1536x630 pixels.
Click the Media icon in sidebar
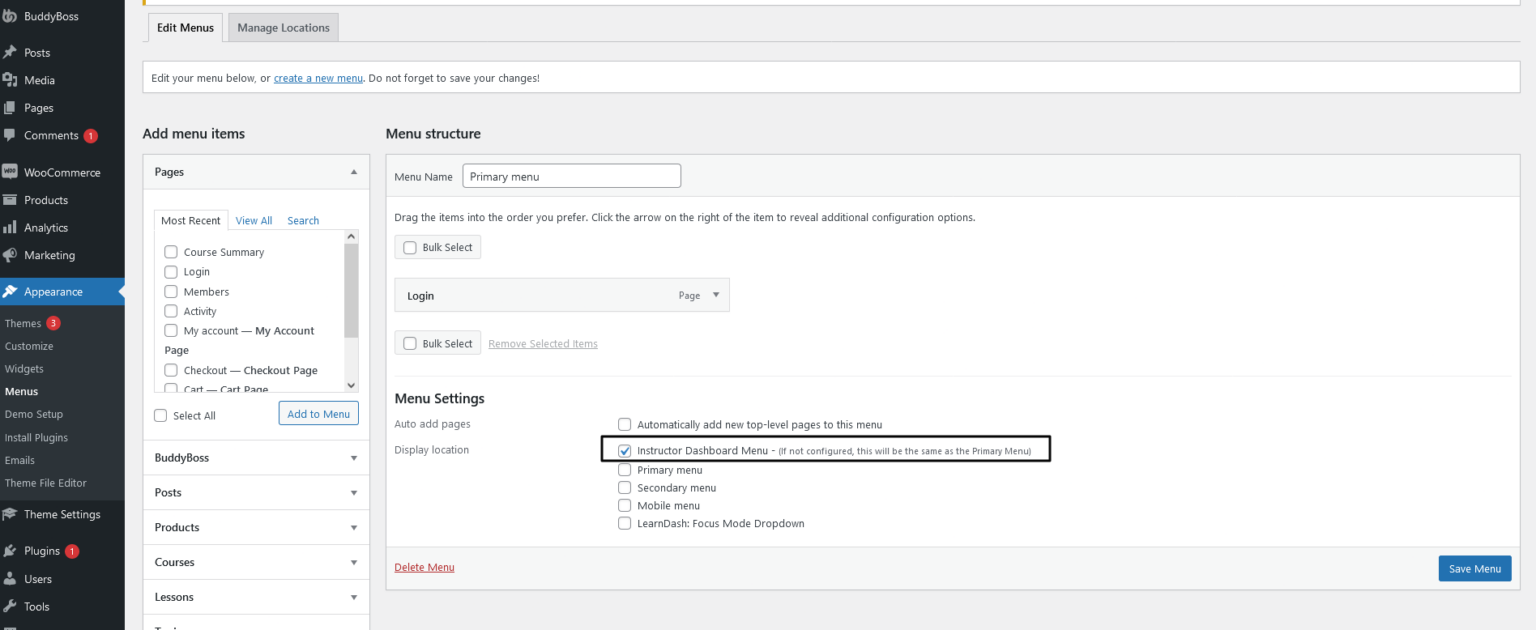tap(10, 80)
